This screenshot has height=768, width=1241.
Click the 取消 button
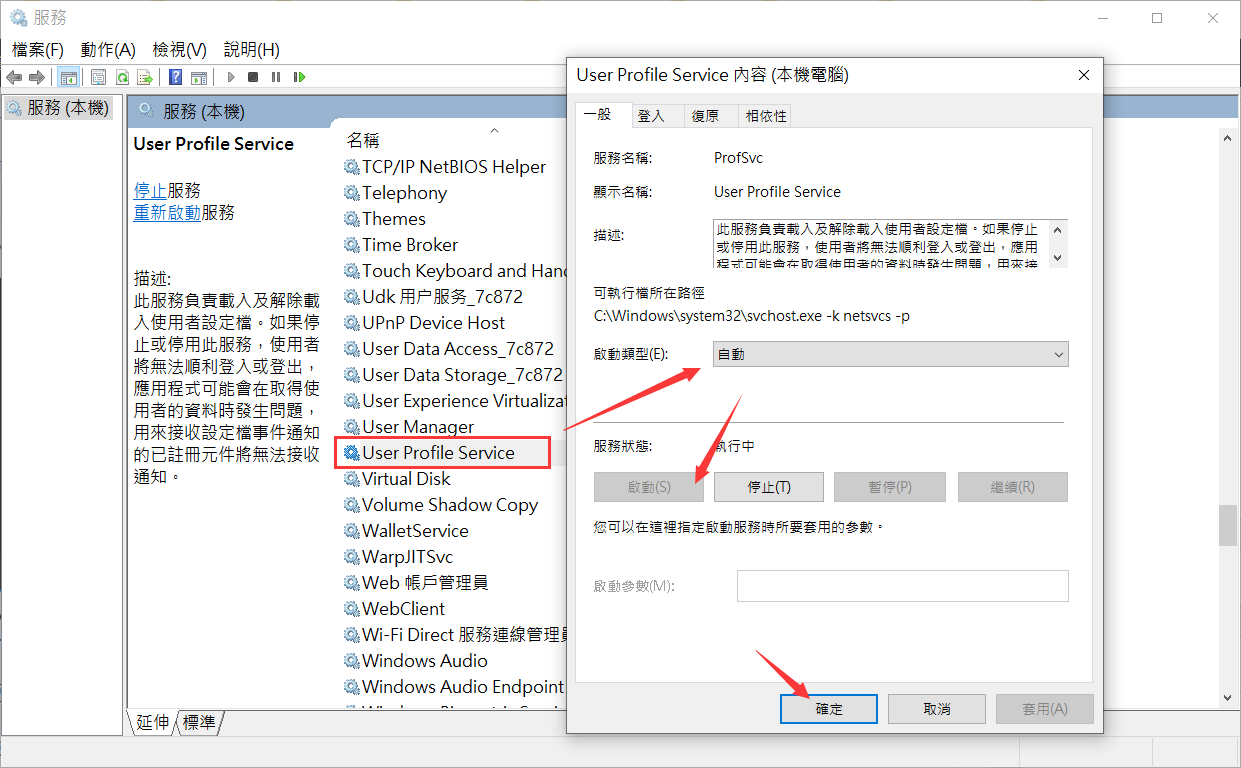[x=937, y=709]
